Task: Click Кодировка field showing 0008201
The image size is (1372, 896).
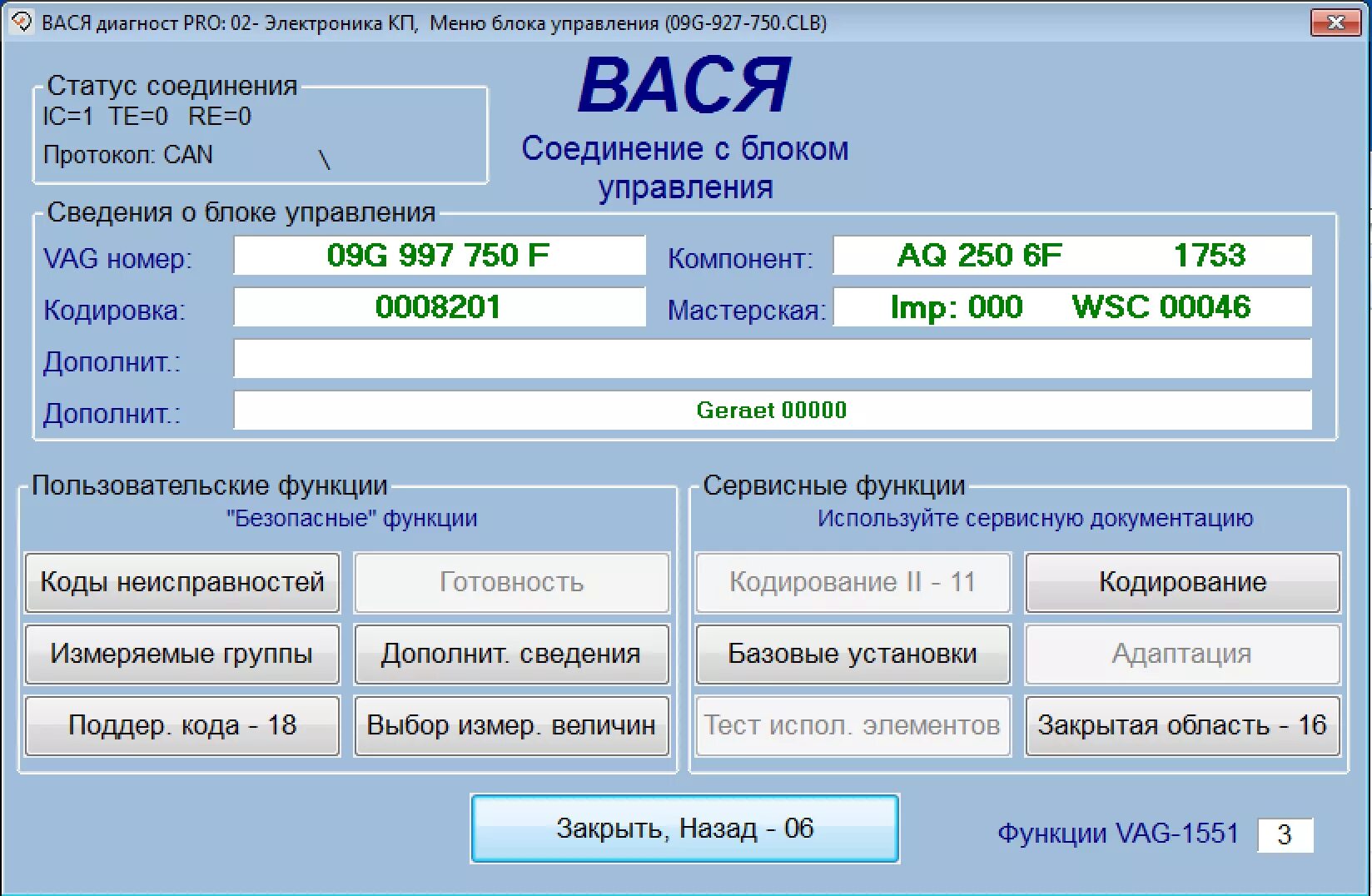Action: pos(439,307)
